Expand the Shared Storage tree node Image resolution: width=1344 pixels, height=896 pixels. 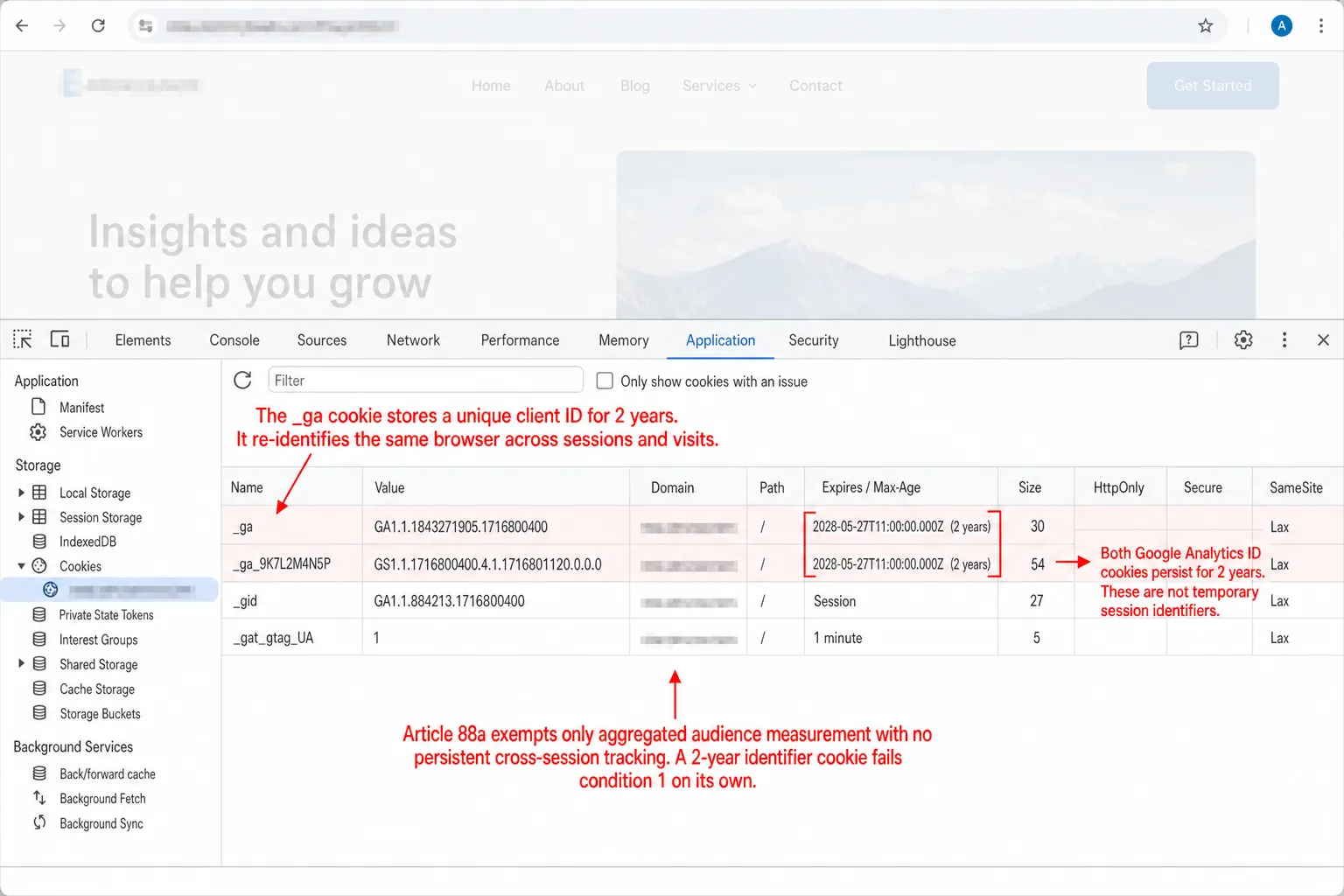coord(21,664)
